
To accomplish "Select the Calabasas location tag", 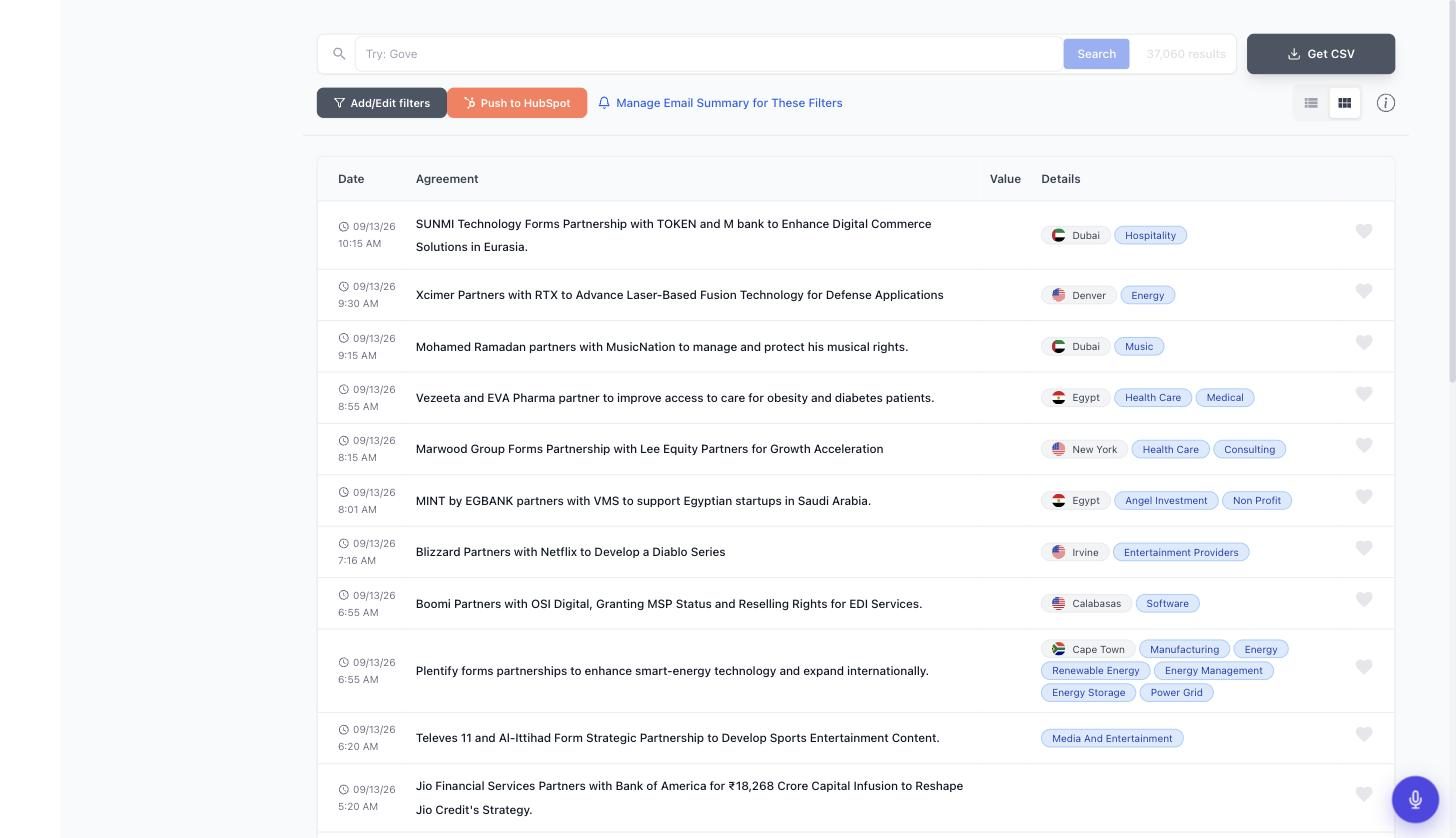I will [x=1087, y=604].
